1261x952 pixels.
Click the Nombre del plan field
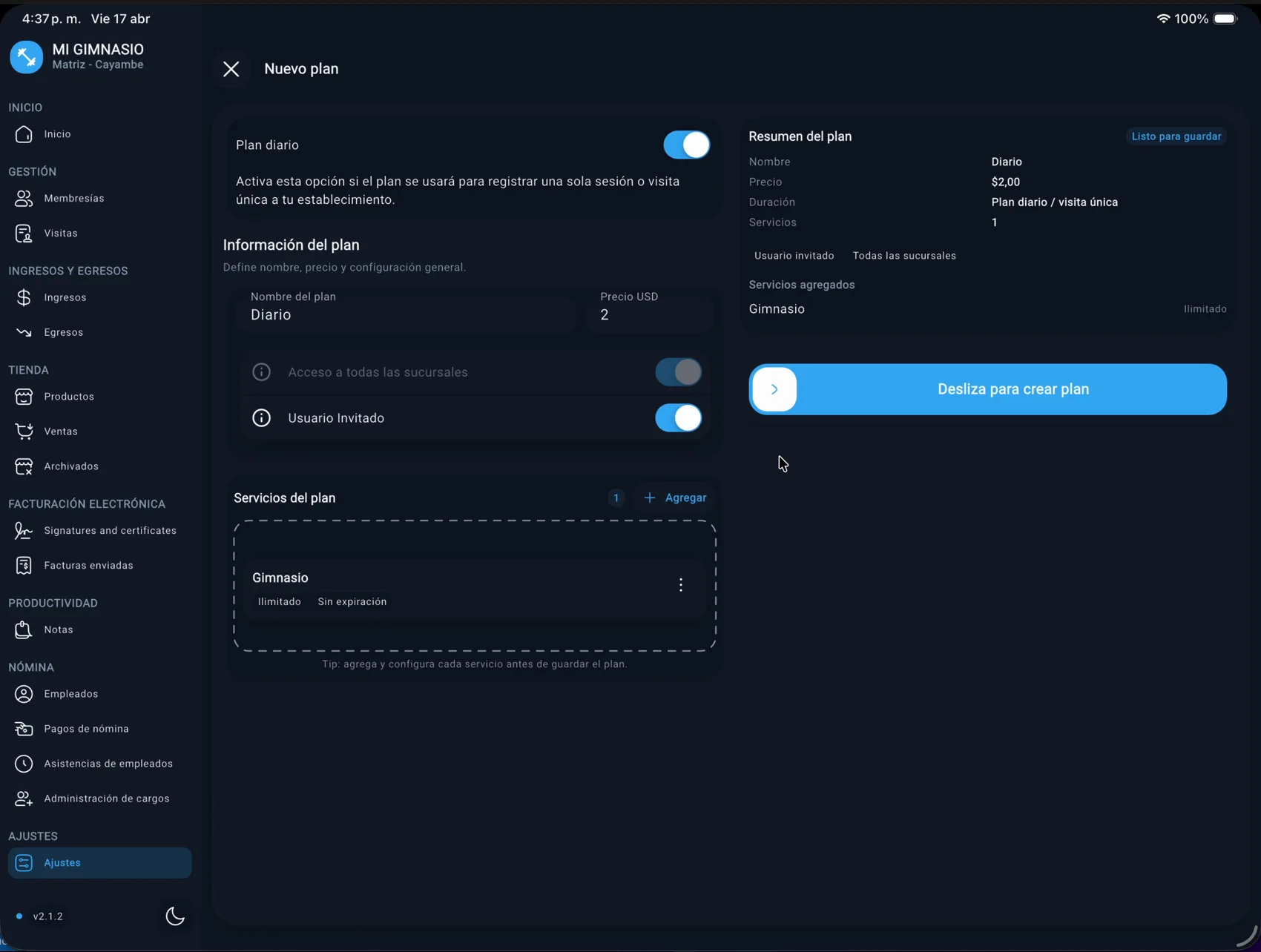(x=406, y=314)
